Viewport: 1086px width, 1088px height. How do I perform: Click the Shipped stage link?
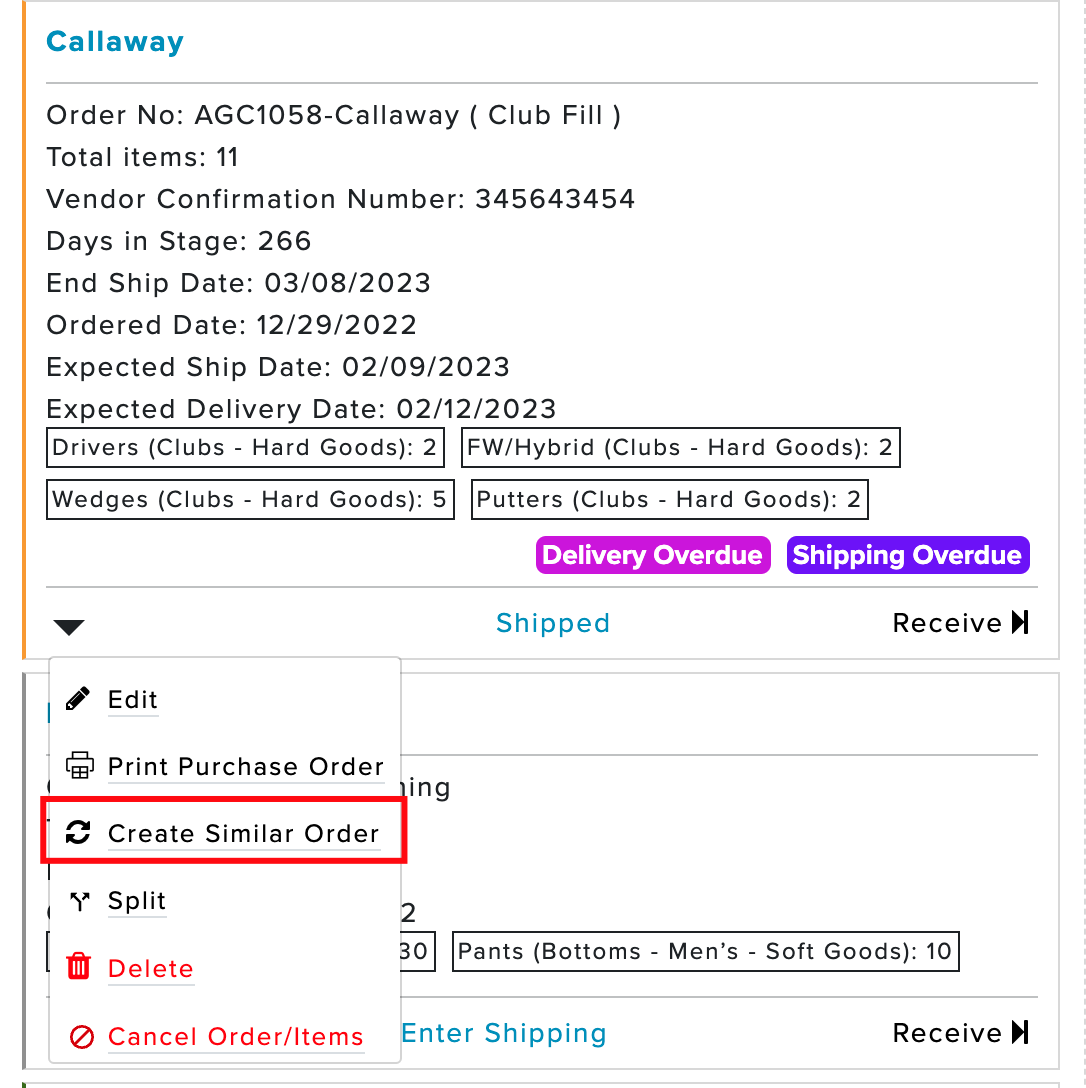tap(553, 623)
